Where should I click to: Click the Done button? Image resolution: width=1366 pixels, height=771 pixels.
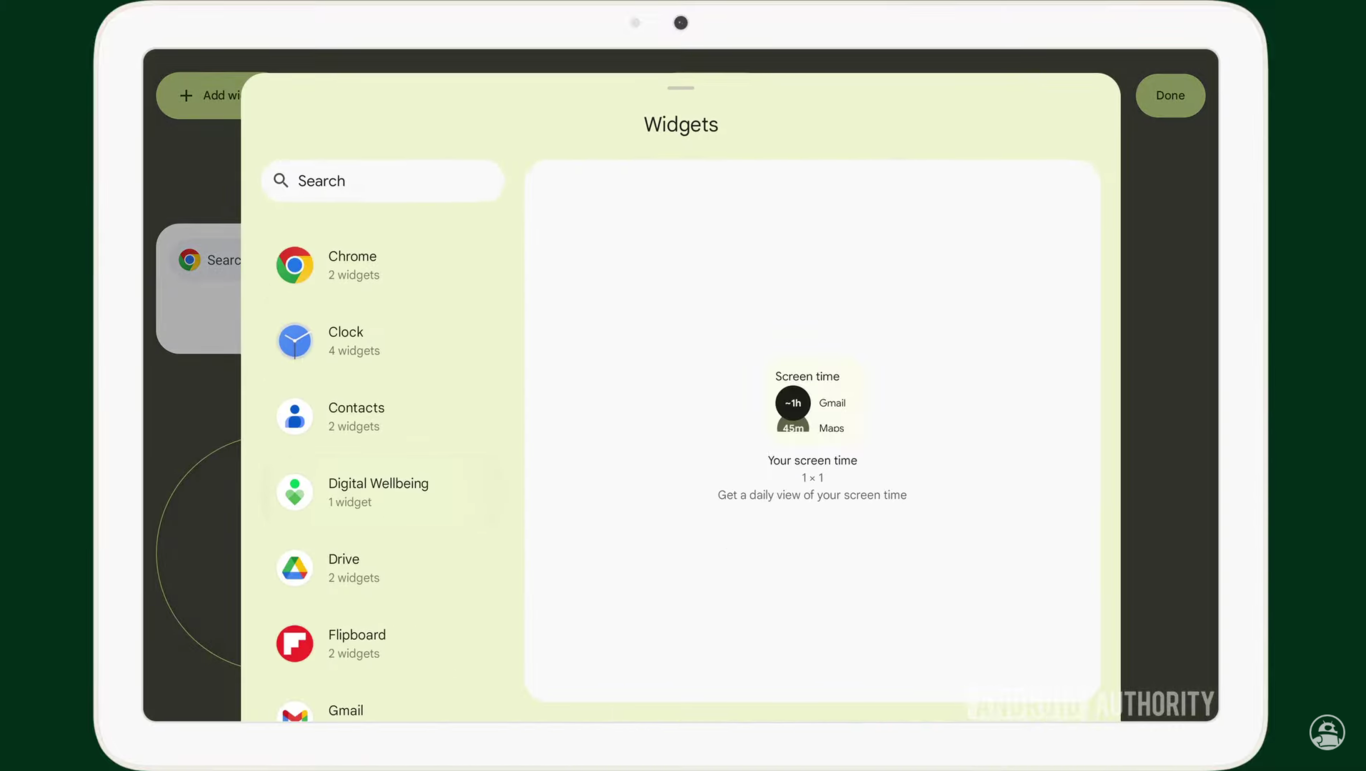tap(1170, 95)
